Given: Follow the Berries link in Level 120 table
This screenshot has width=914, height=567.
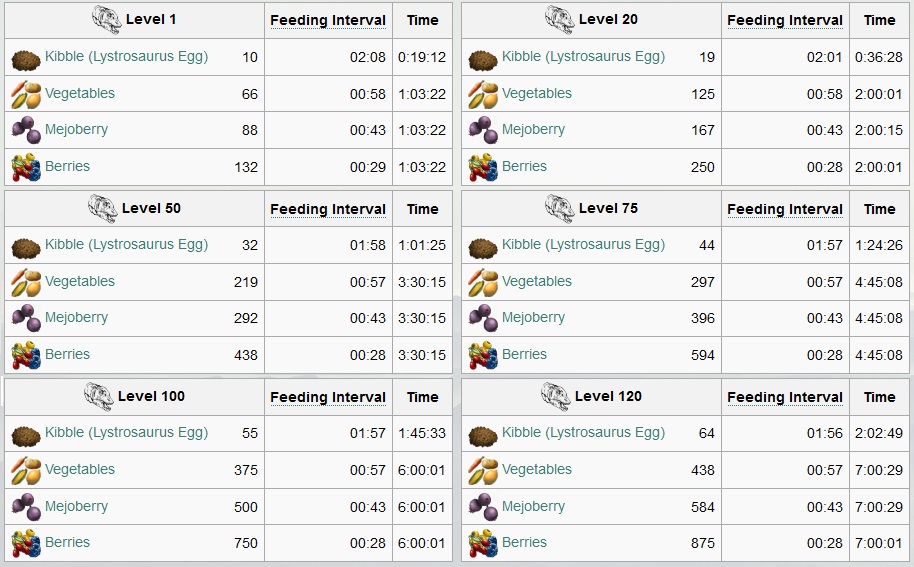Looking at the screenshot, I should pyautogui.click(x=525, y=542).
